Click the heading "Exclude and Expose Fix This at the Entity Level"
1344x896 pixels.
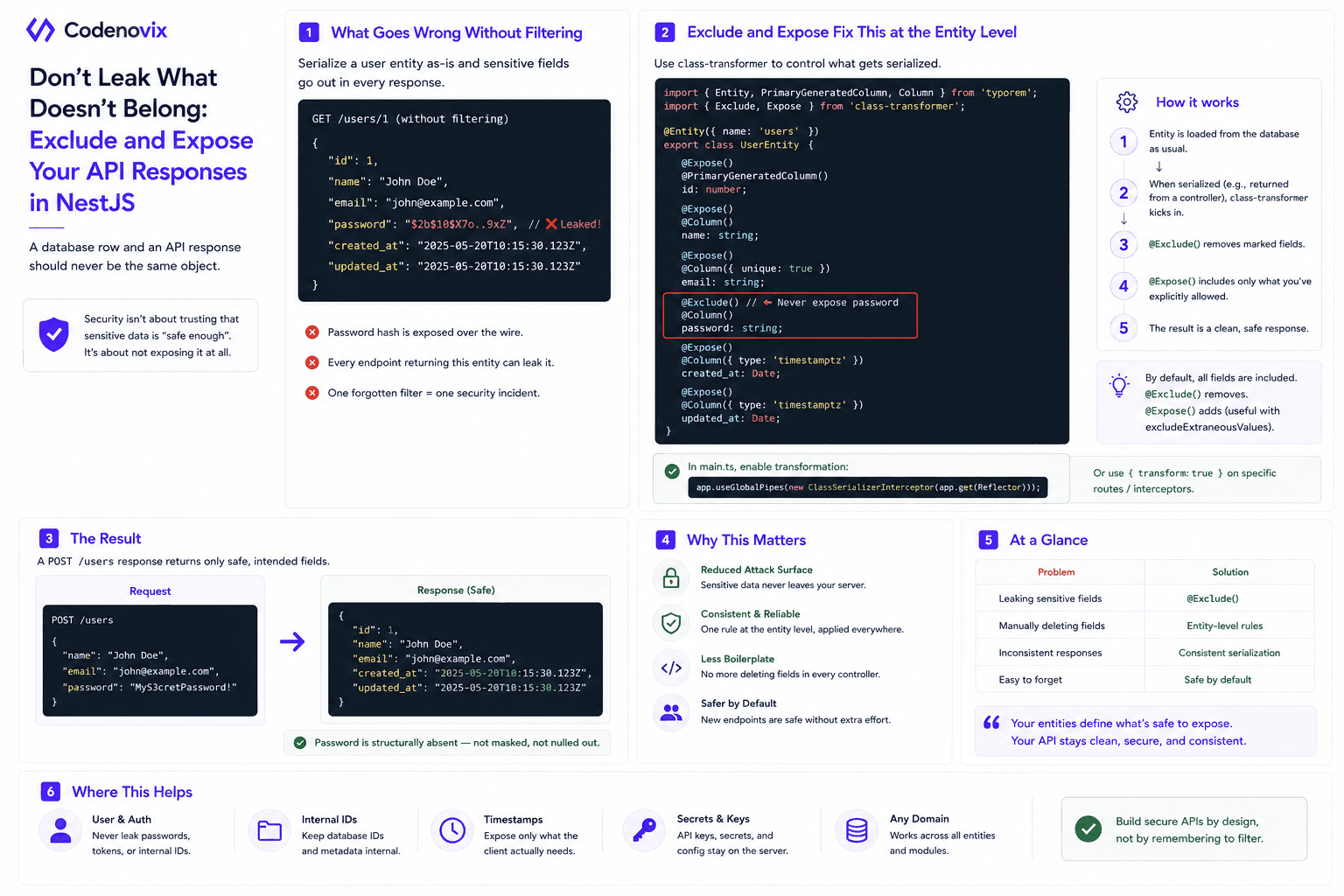[851, 32]
